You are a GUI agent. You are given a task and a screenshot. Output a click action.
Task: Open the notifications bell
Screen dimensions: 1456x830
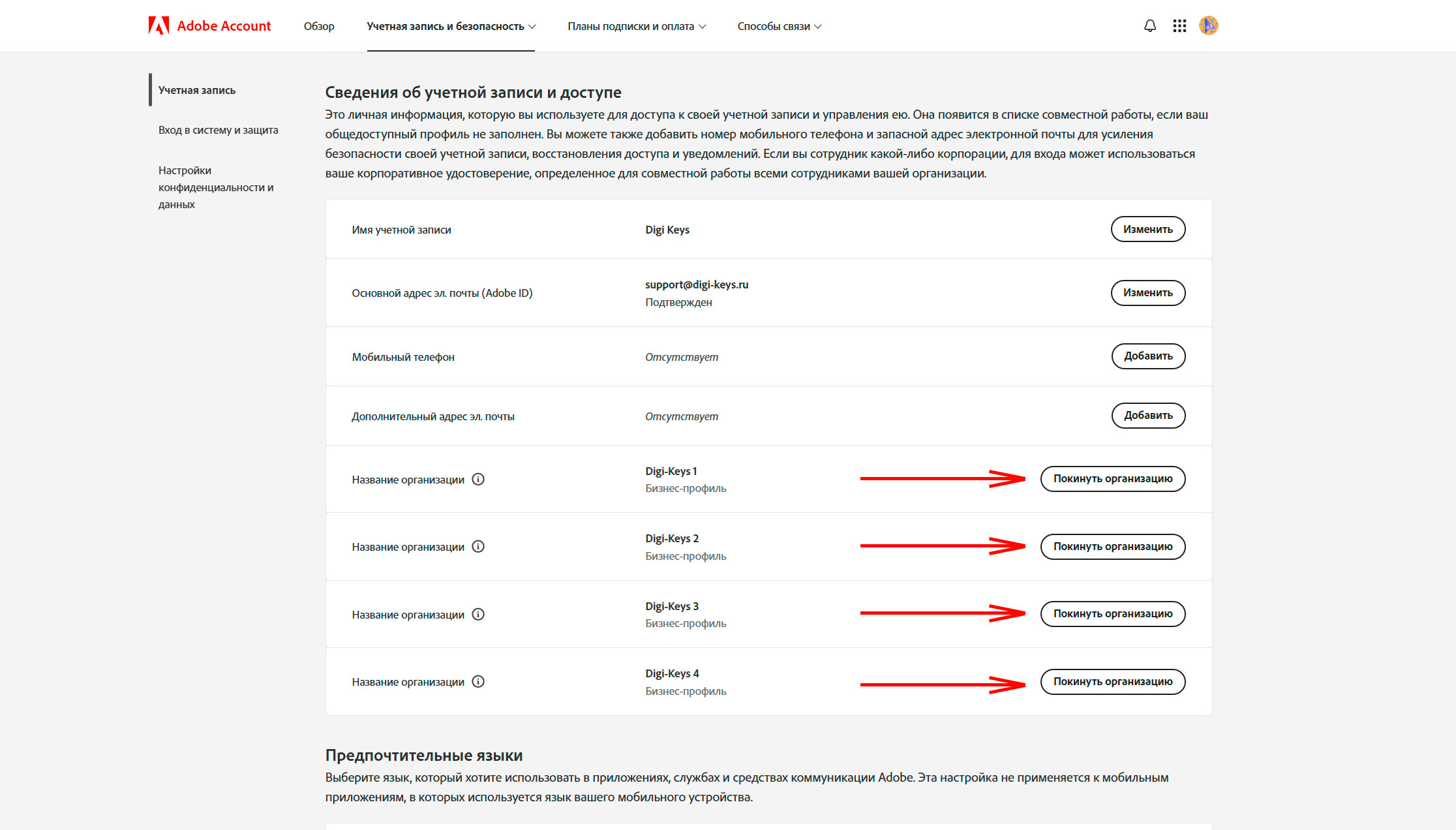1149,25
